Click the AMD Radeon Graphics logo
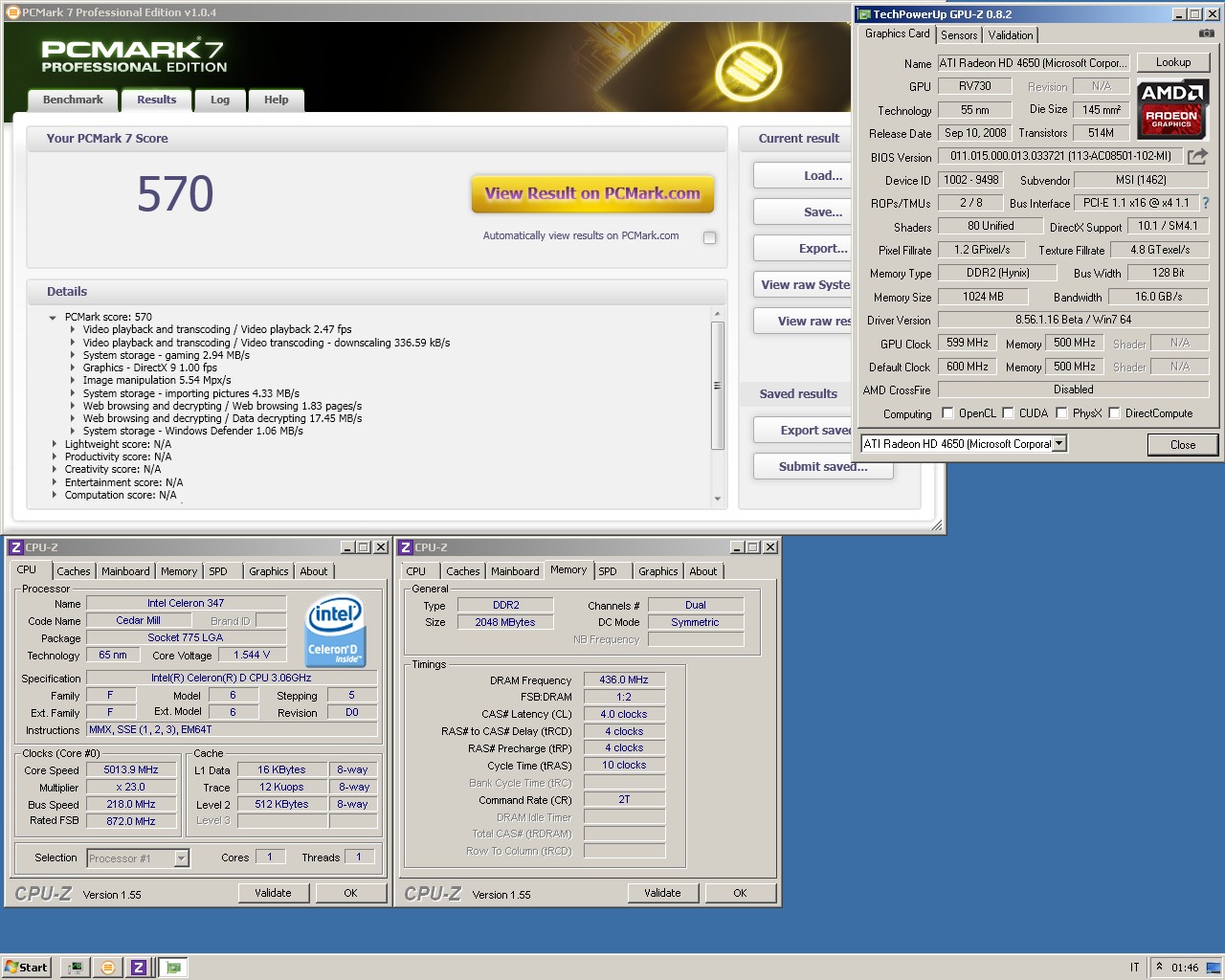Viewport: 1225px width, 980px height. [1172, 109]
